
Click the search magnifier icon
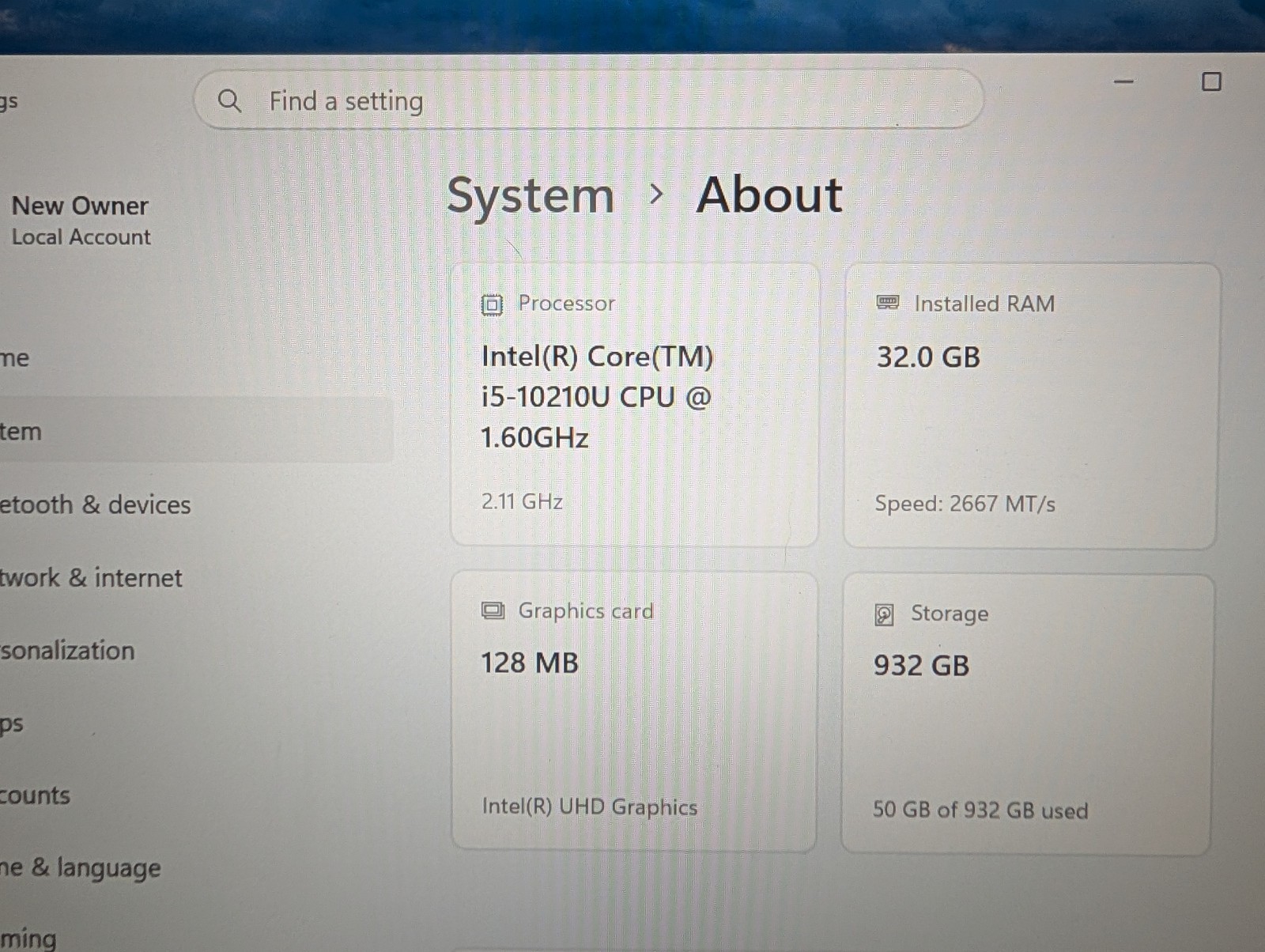coord(229,100)
